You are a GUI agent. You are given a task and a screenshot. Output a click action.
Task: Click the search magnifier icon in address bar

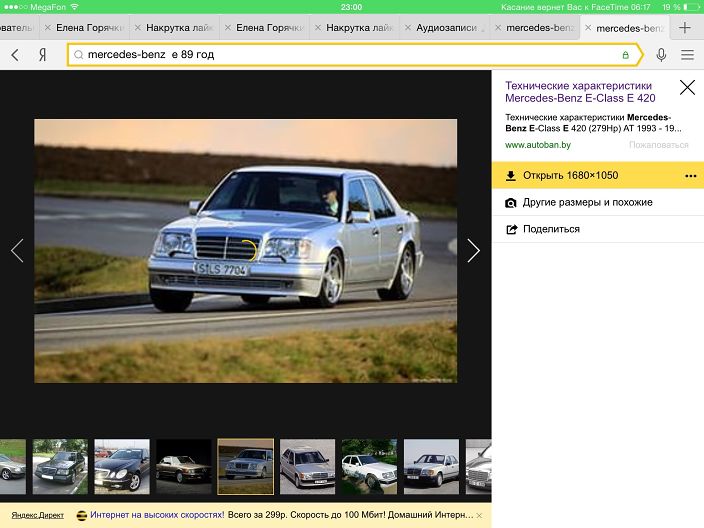79,55
